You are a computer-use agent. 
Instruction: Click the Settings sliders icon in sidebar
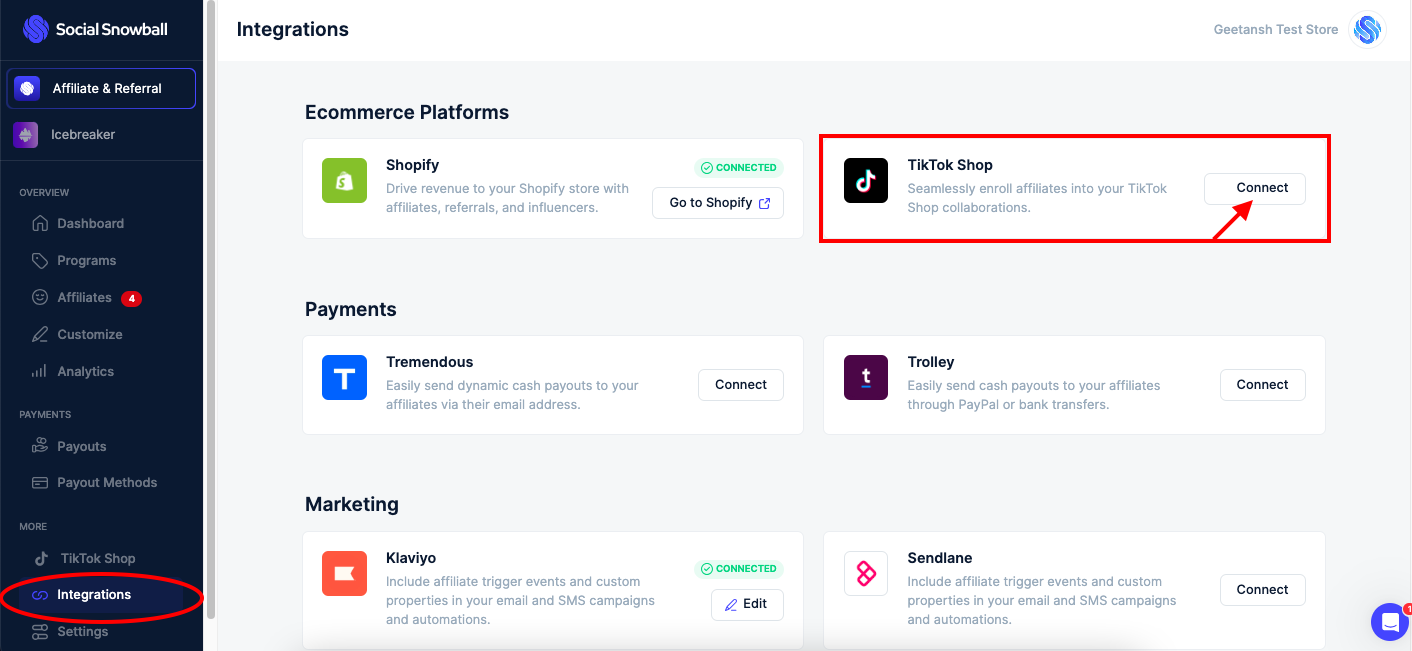40,631
